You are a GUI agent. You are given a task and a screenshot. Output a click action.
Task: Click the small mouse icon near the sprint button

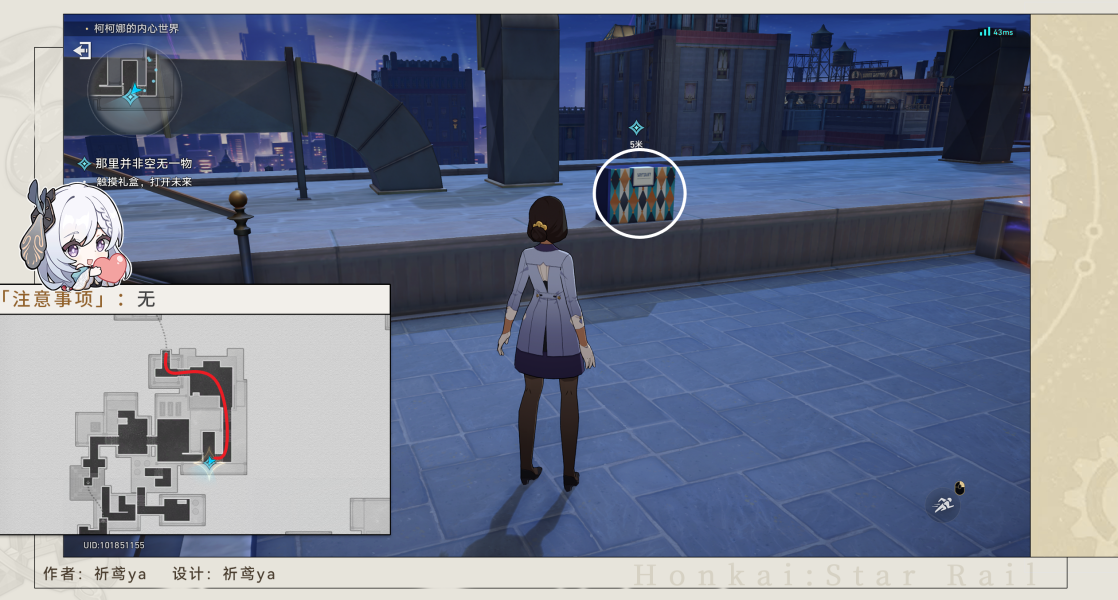tap(960, 488)
